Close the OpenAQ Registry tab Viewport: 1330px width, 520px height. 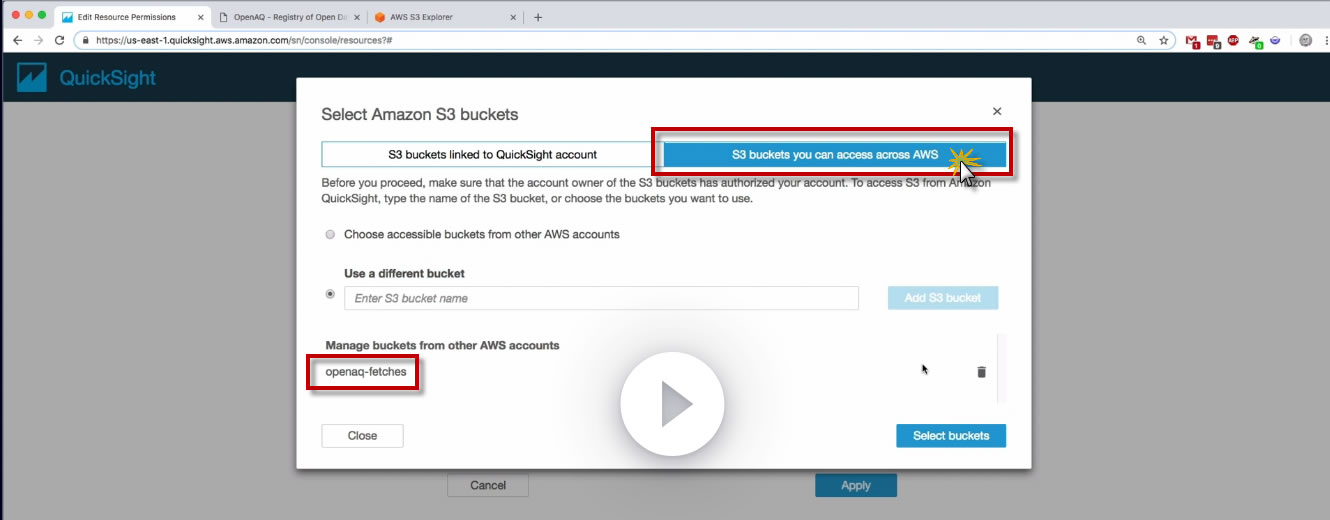(x=356, y=17)
